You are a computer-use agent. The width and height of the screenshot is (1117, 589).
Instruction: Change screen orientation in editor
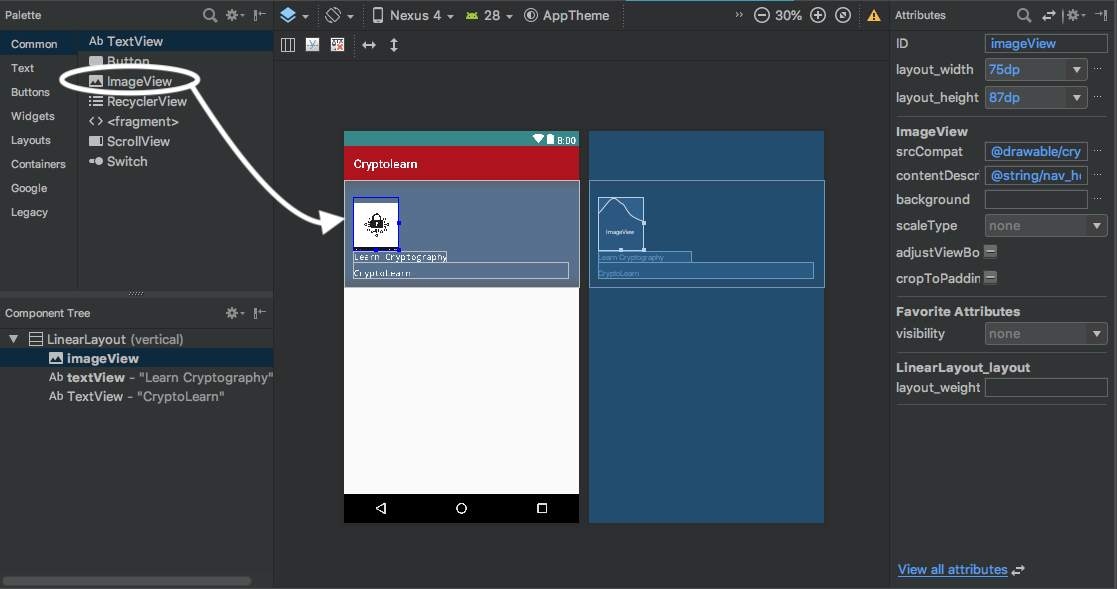[339, 15]
